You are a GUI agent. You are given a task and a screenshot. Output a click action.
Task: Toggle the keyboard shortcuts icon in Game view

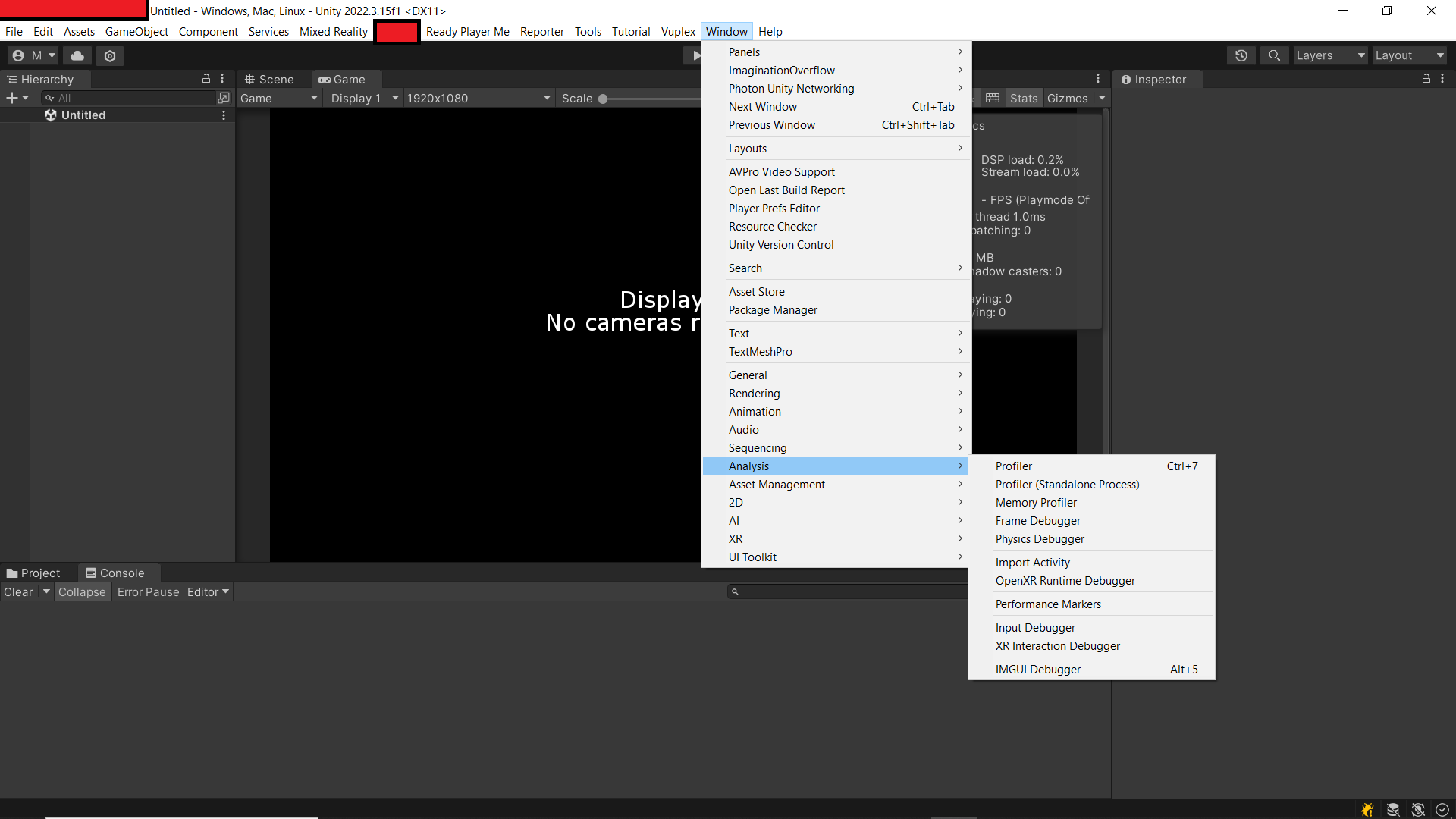coord(993,98)
